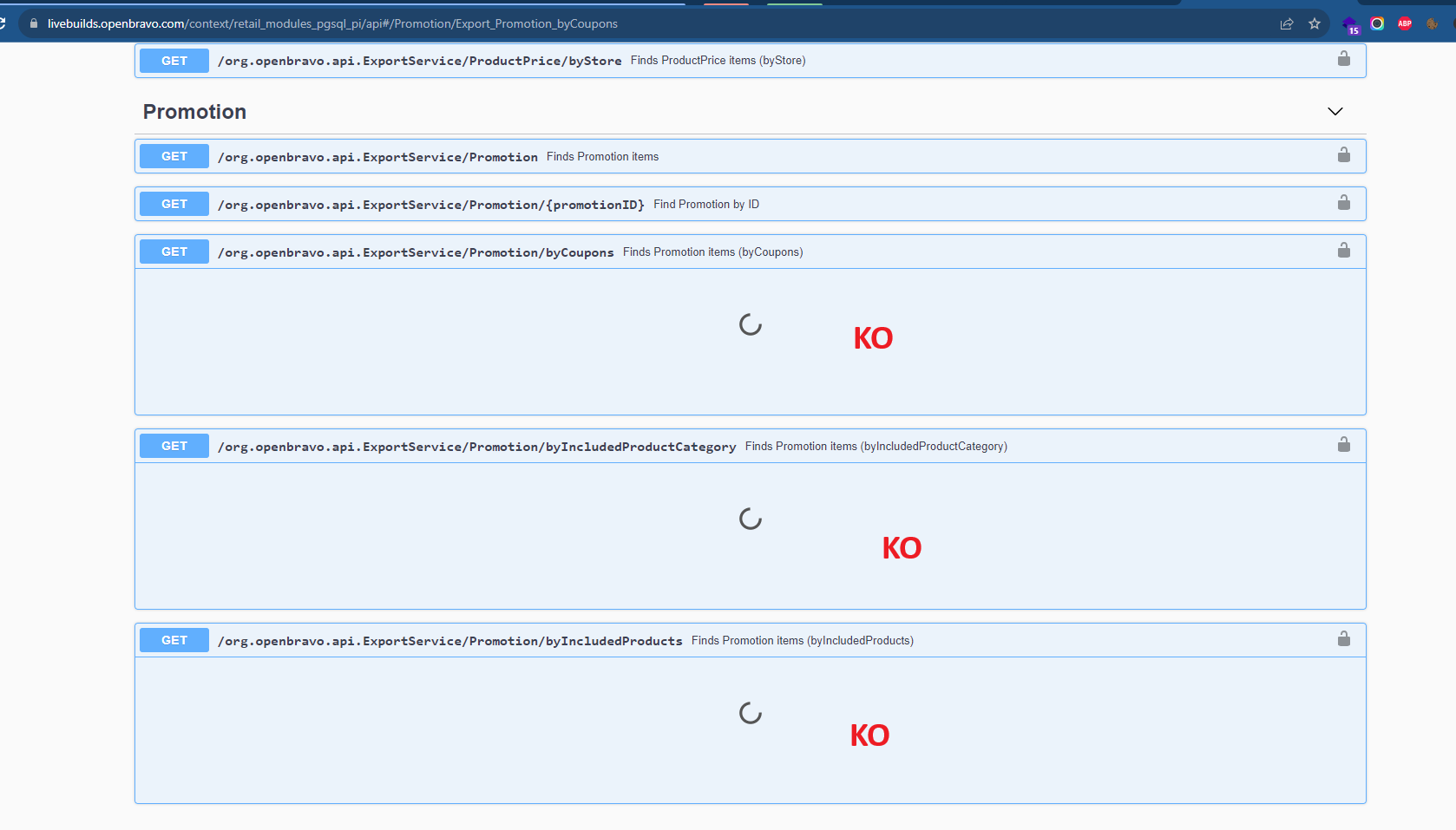
Task: Open the /ProductPrice/byStore path link
Action: 420,61
